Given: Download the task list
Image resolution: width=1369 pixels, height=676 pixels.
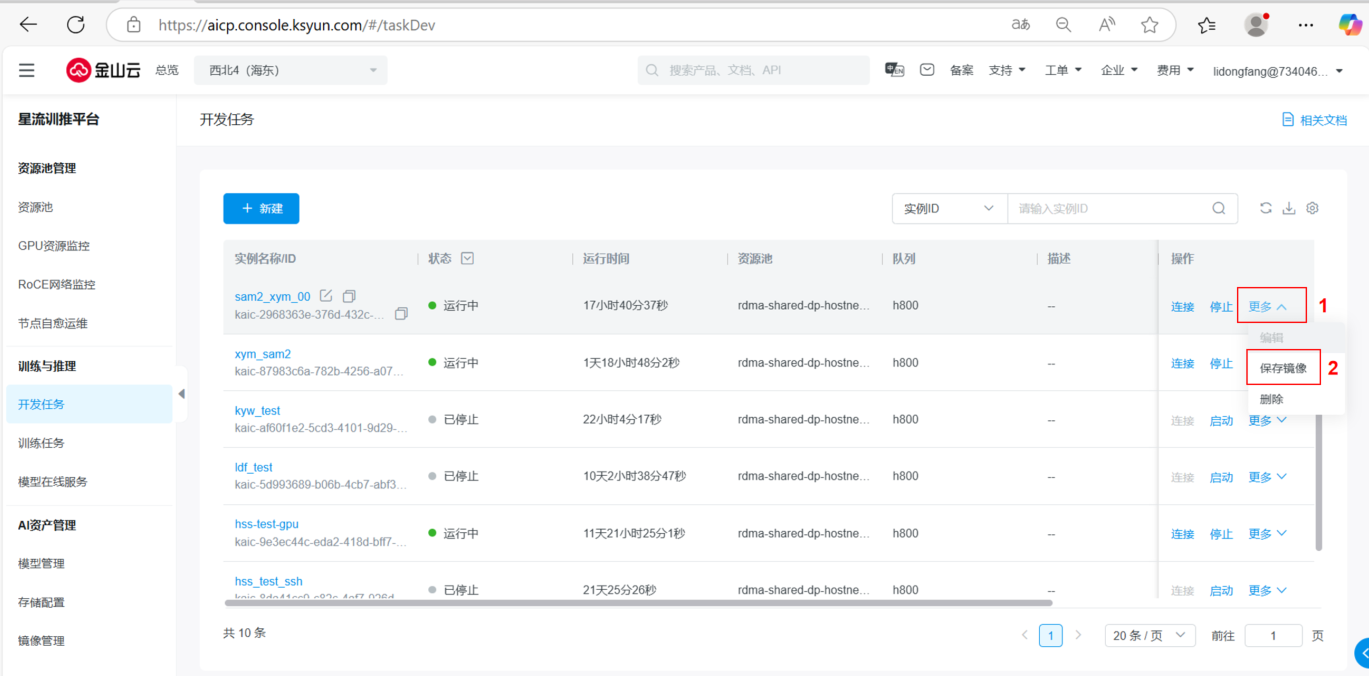Looking at the screenshot, I should tap(1289, 208).
